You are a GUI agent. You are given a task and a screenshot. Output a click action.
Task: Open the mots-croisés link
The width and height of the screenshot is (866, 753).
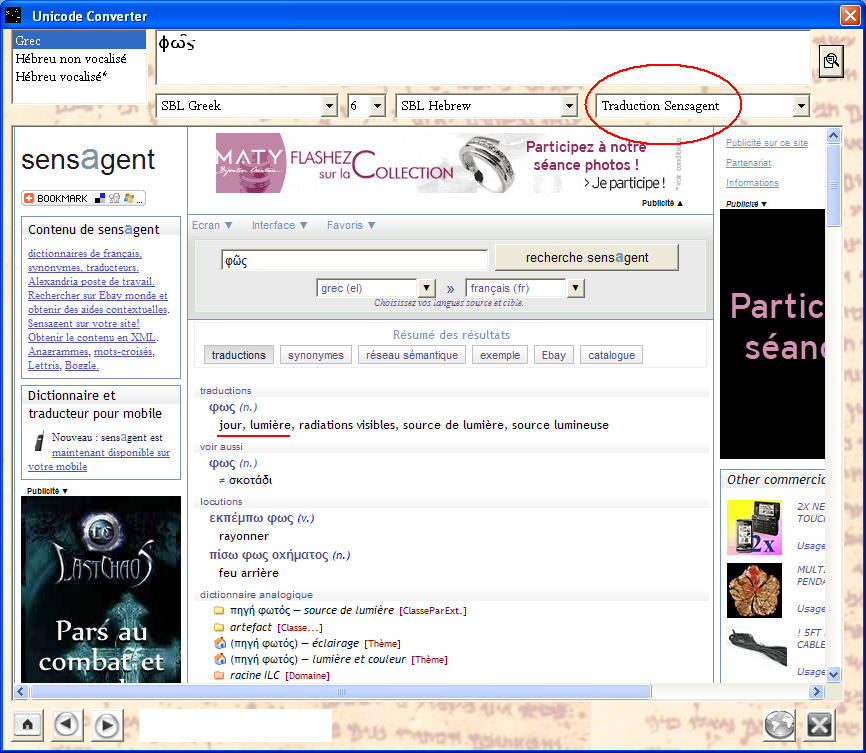tap(124, 352)
